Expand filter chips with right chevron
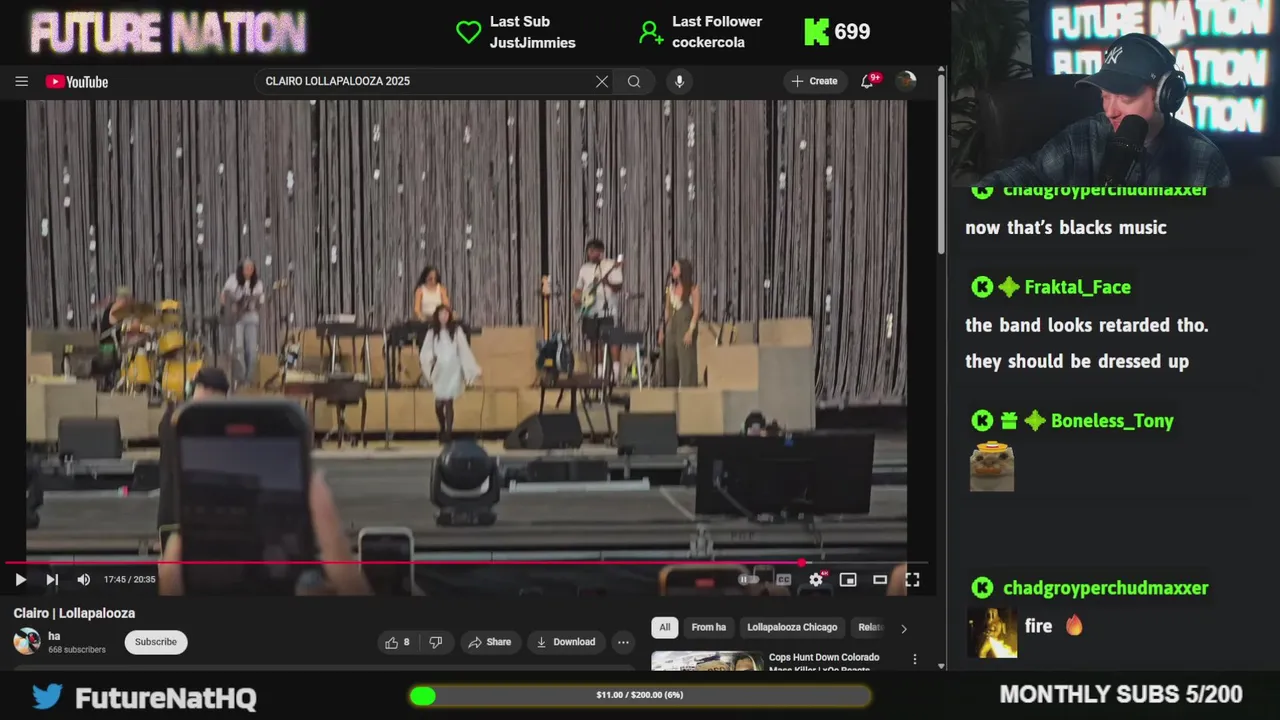Viewport: 1280px width, 720px height. 903,628
